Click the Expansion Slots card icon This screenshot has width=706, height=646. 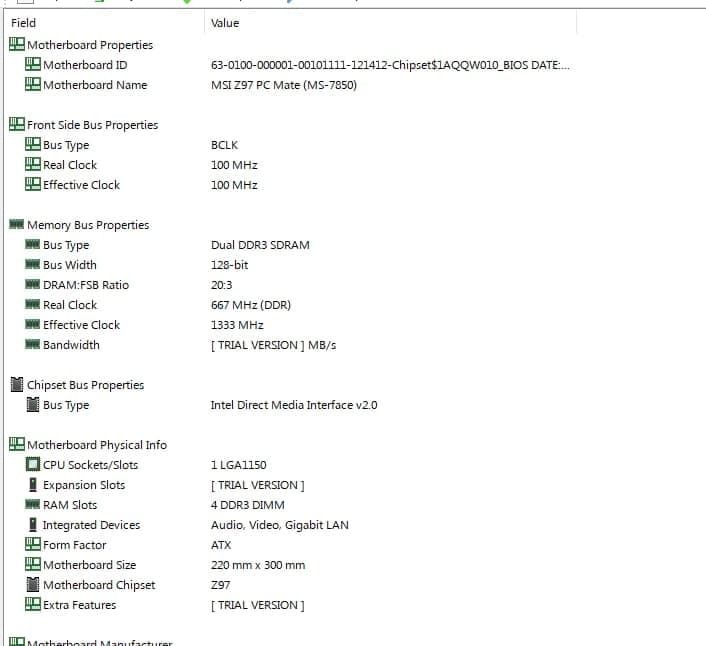[x=32, y=484]
